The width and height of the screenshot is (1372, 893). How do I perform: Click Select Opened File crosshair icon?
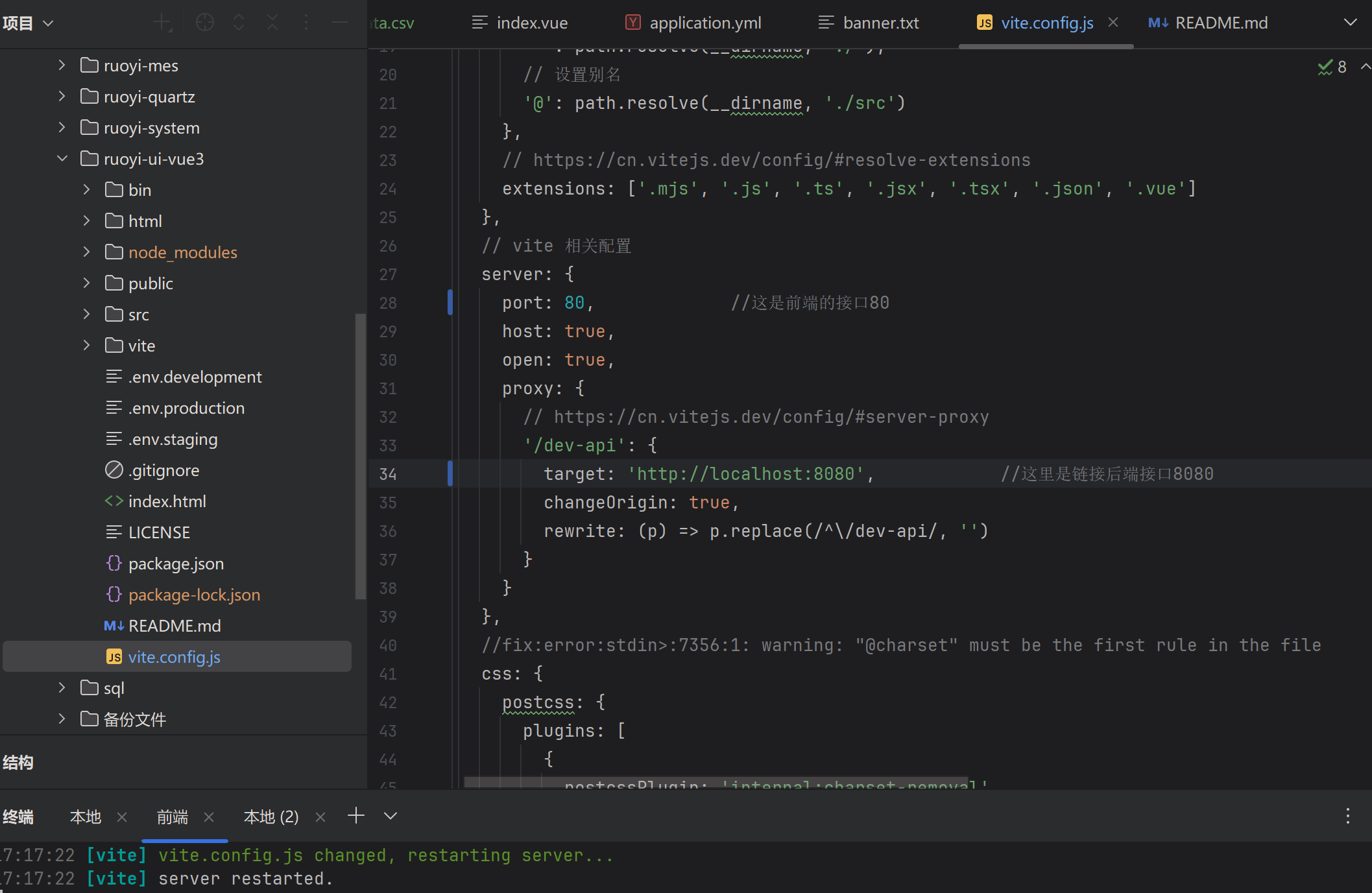coord(205,23)
